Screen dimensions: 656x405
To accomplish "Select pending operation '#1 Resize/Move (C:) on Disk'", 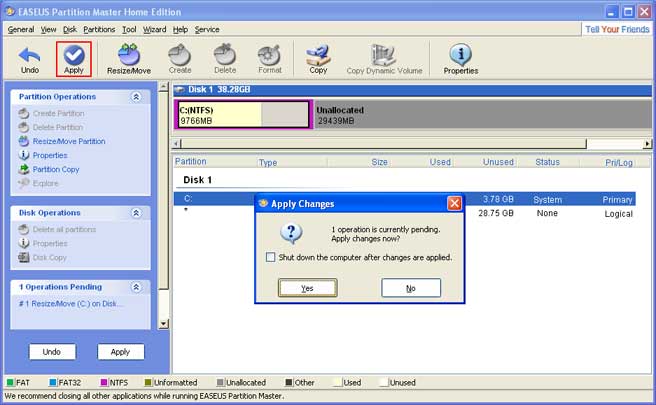I will point(71,304).
